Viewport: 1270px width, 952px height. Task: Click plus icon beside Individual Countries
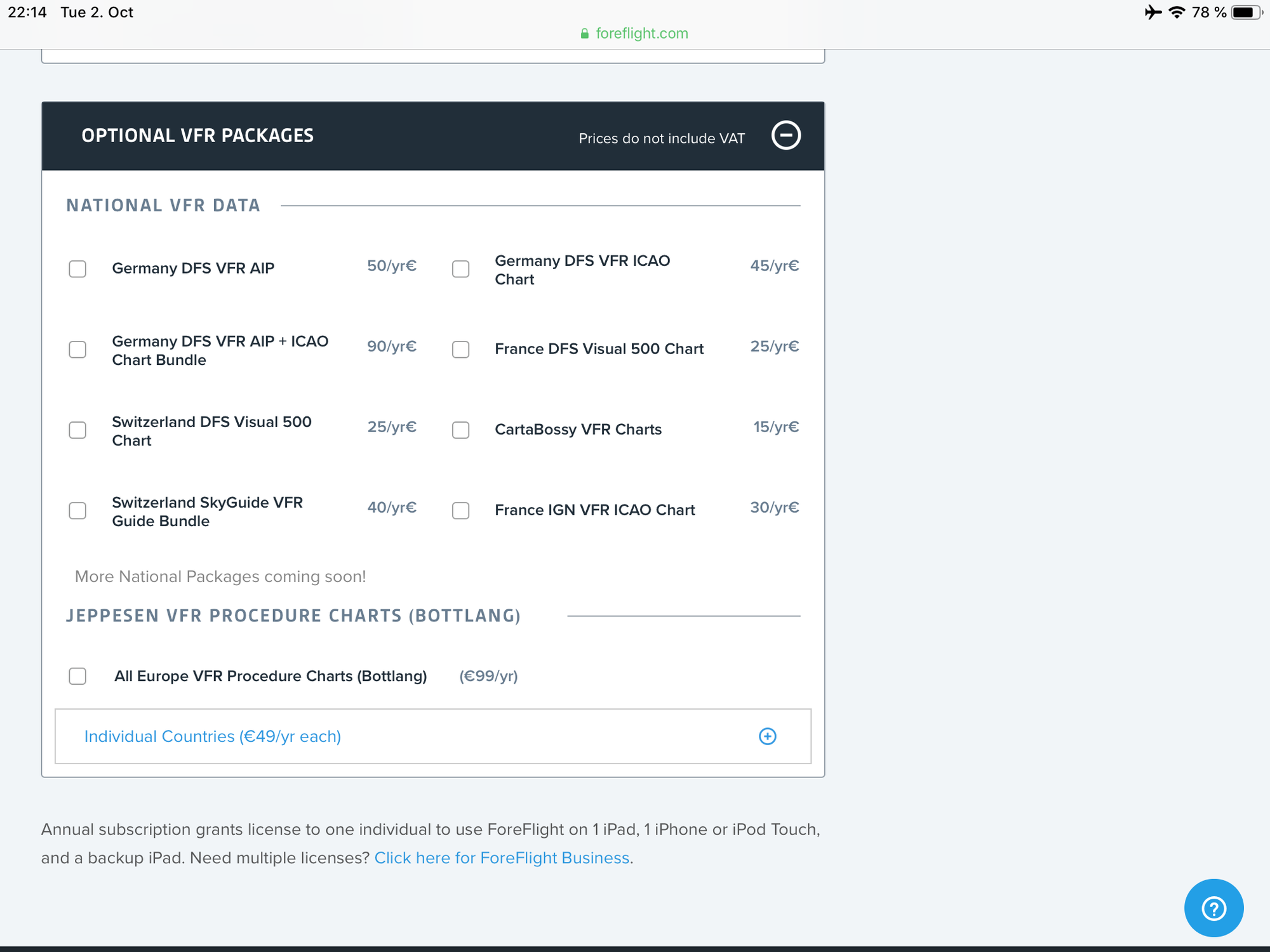click(767, 736)
